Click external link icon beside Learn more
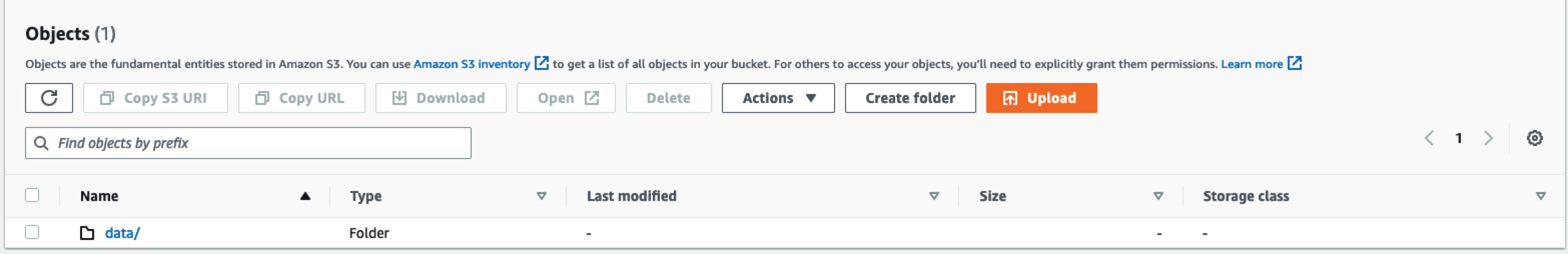1568x254 pixels. [1295, 63]
